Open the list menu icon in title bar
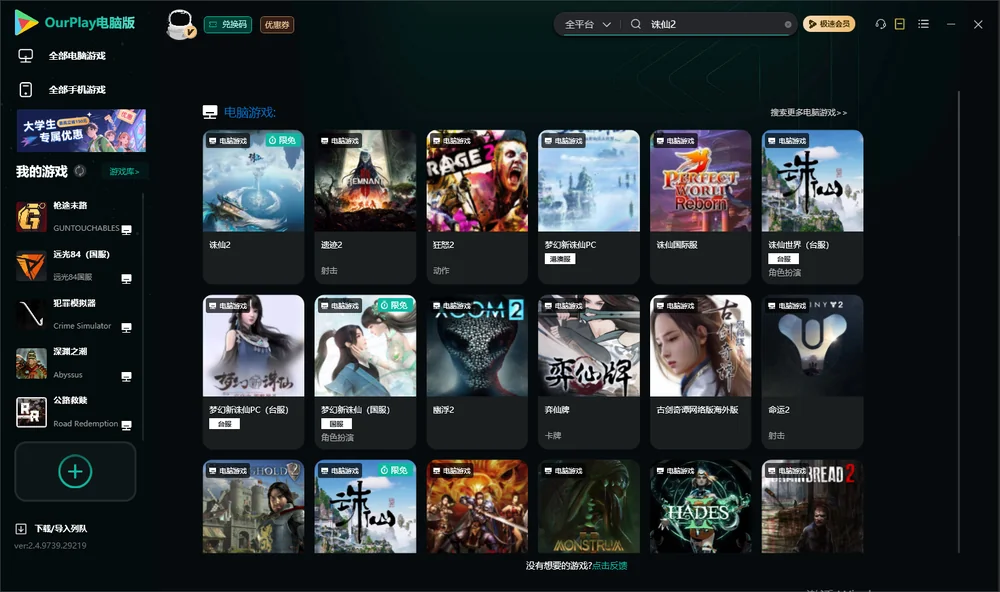Image resolution: width=1000 pixels, height=592 pixels. point(923,24)
